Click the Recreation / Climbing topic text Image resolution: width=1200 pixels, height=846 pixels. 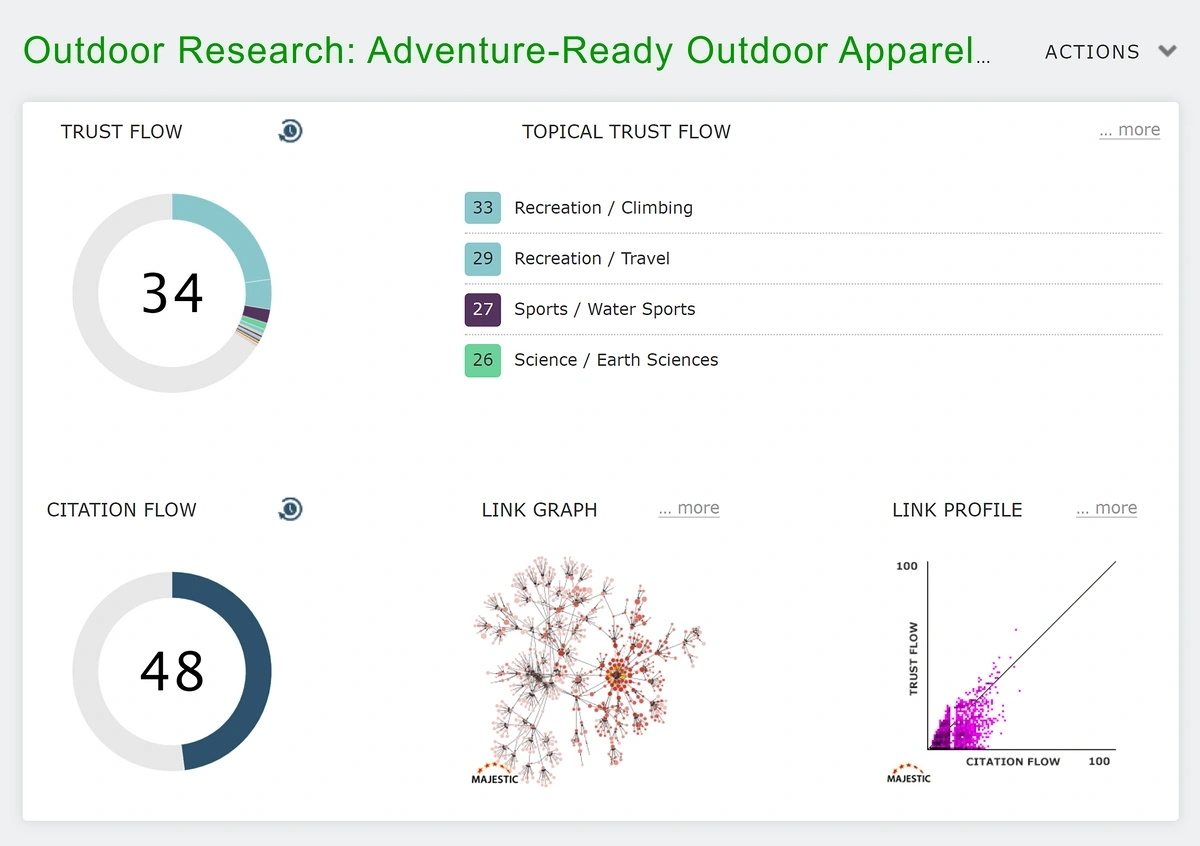coord(603,208)
